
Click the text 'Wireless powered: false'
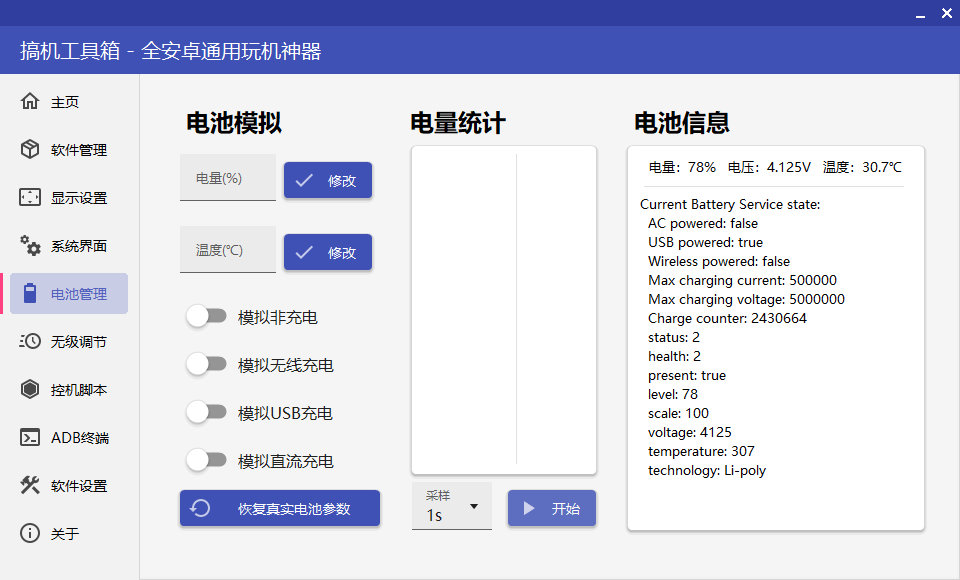(x=719, y=262)
